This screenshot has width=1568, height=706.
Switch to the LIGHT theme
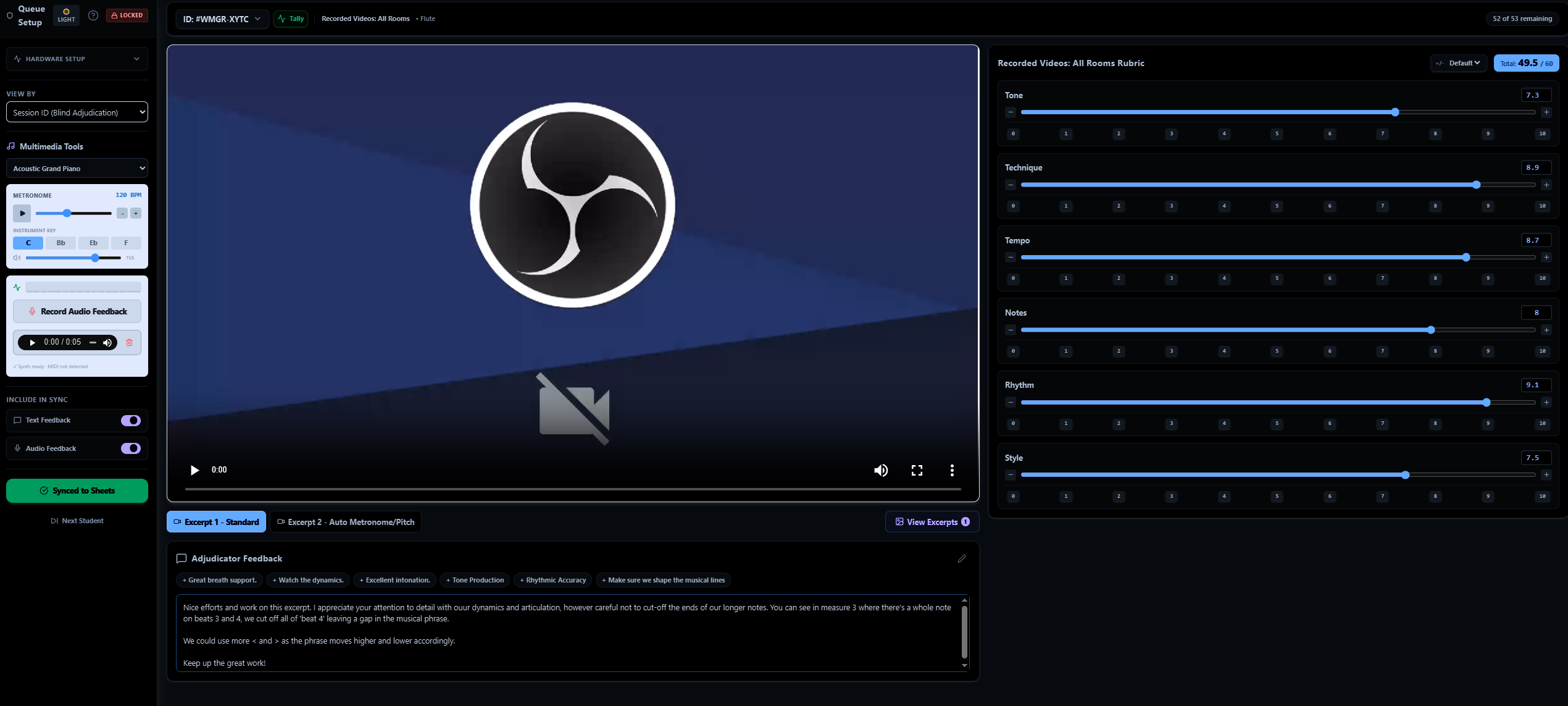click(x=66, y=15)
